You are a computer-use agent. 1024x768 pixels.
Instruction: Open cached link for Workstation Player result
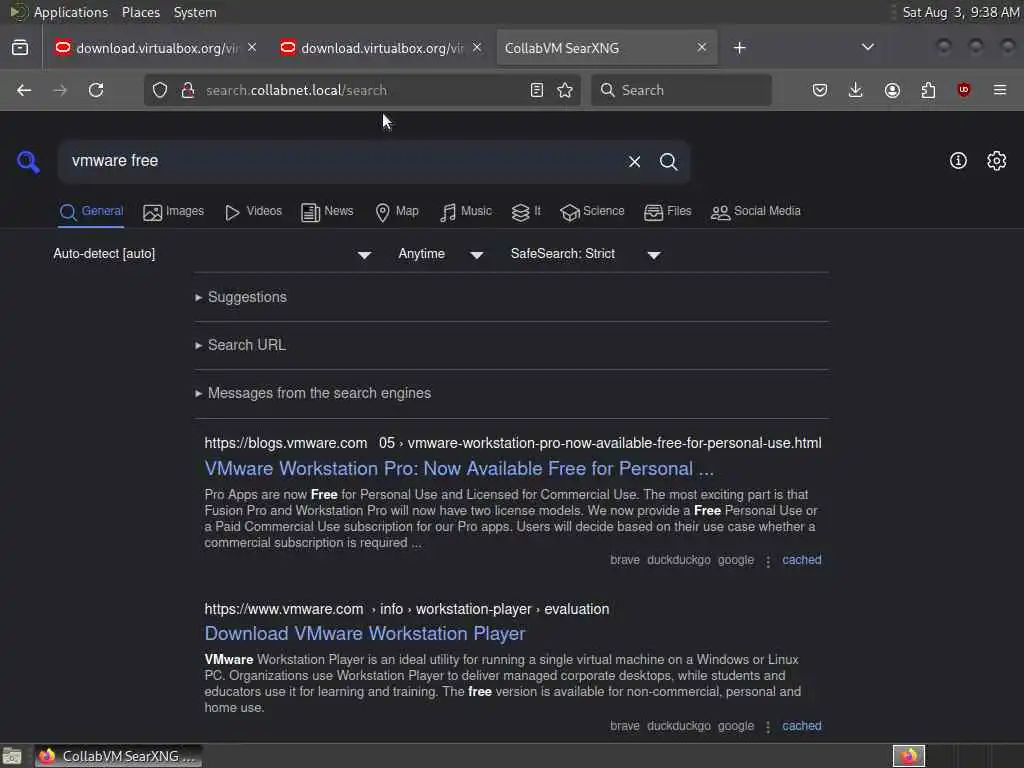coord(802,726)
